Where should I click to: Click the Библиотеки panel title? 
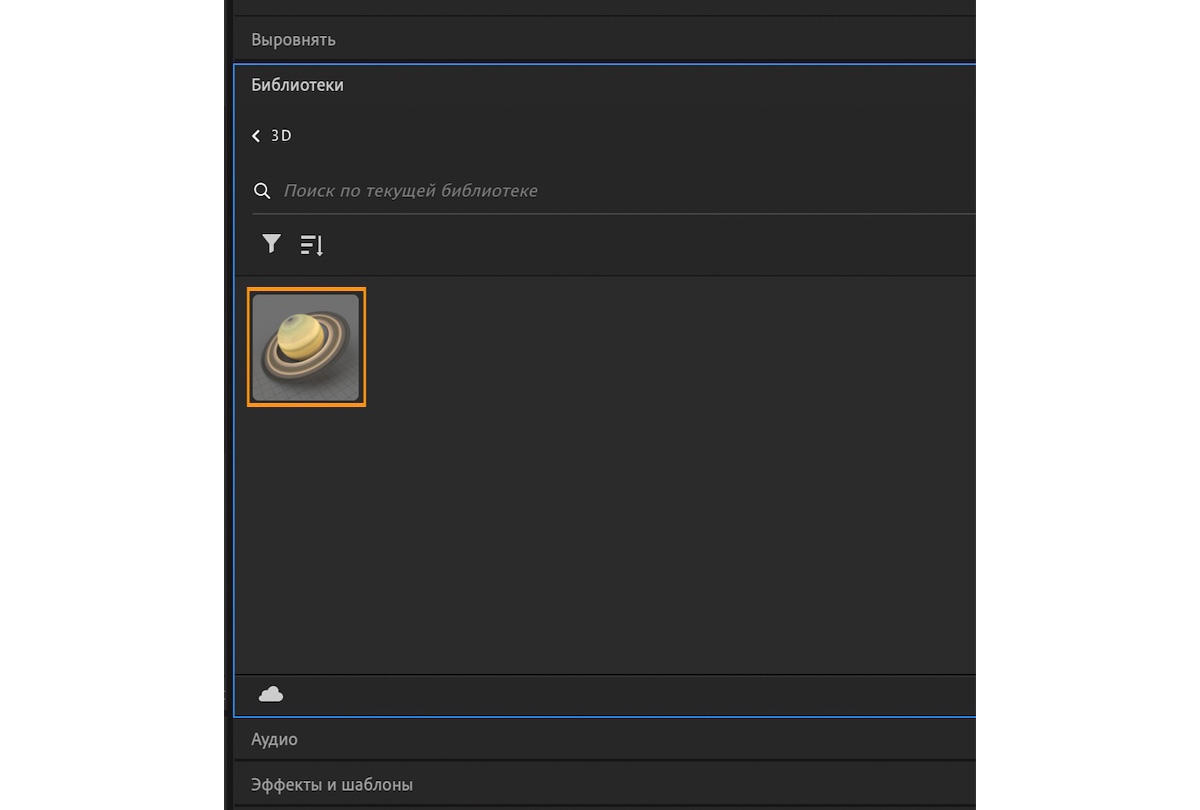coord(297,85)
